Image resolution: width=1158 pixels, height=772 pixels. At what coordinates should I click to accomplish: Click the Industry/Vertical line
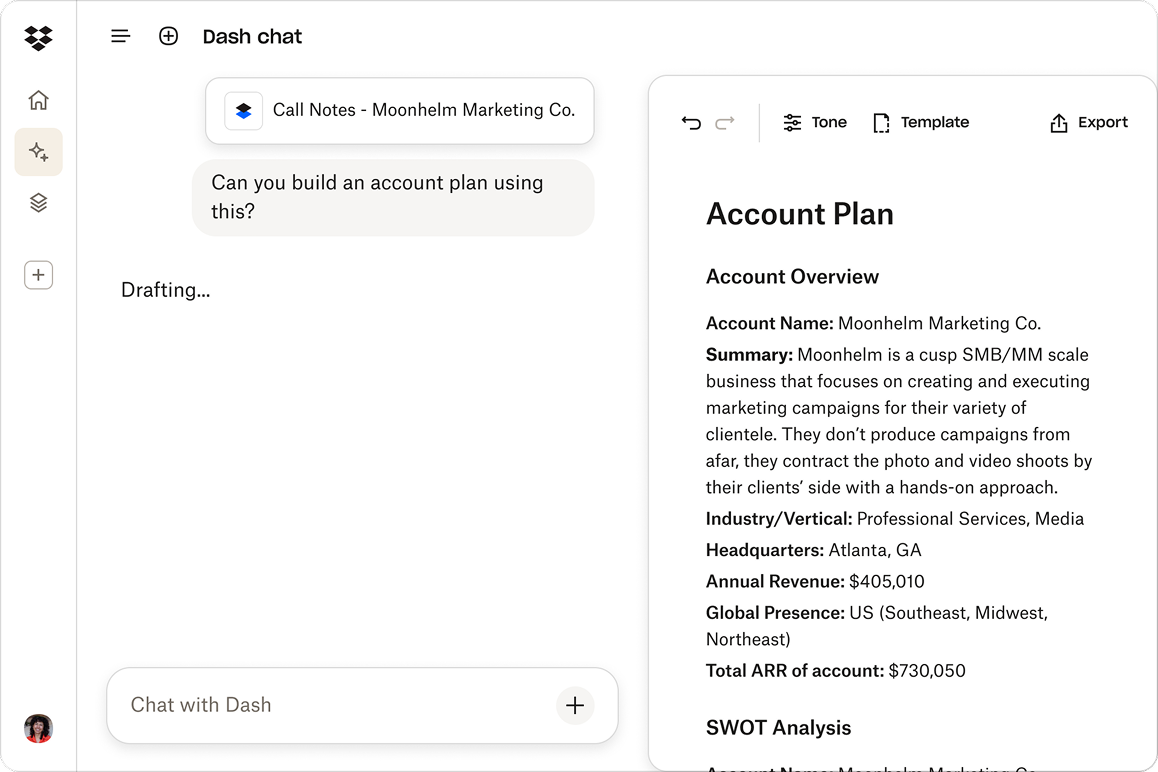pos(895,519)
